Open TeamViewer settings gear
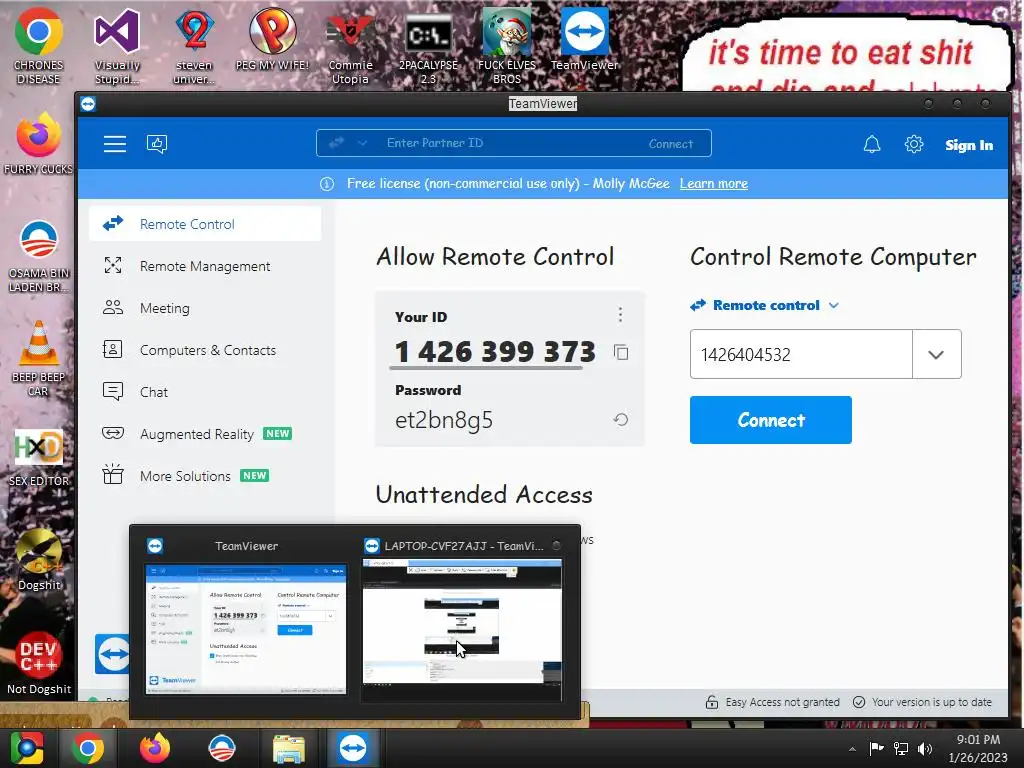This screenshot has width=1024, height=768. (x=914, y=144)
